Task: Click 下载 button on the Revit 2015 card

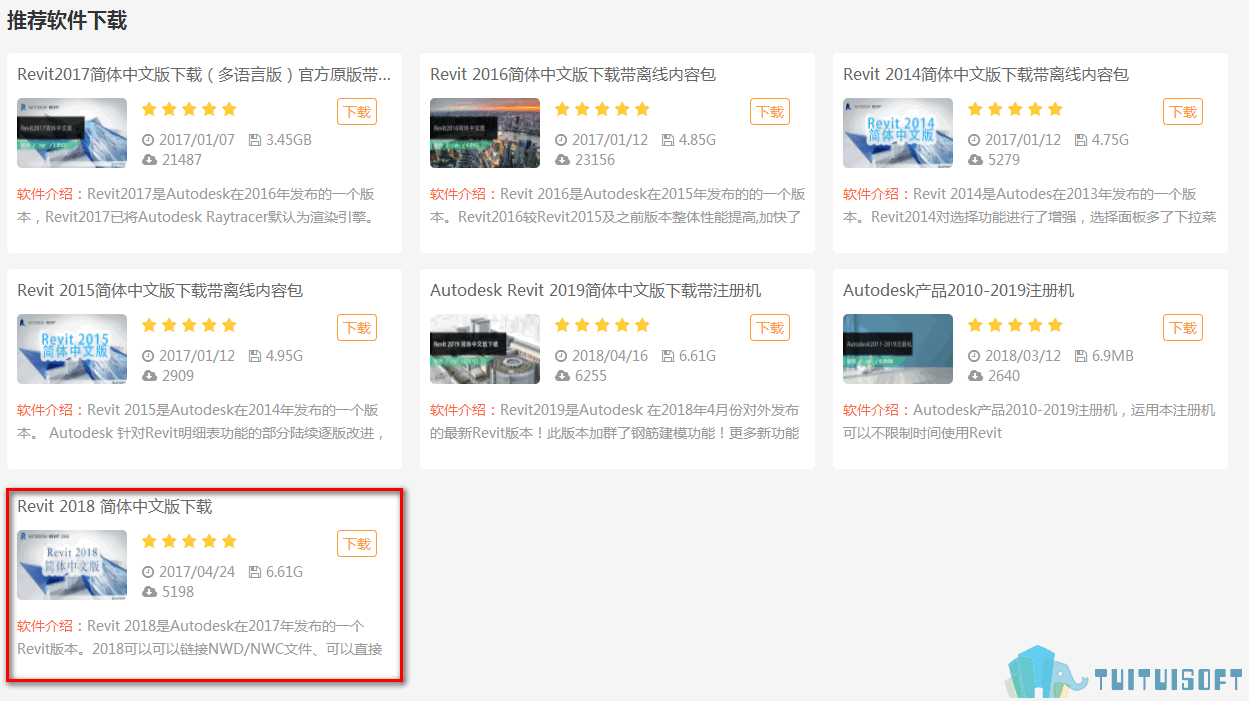Action: coord(357,328)
